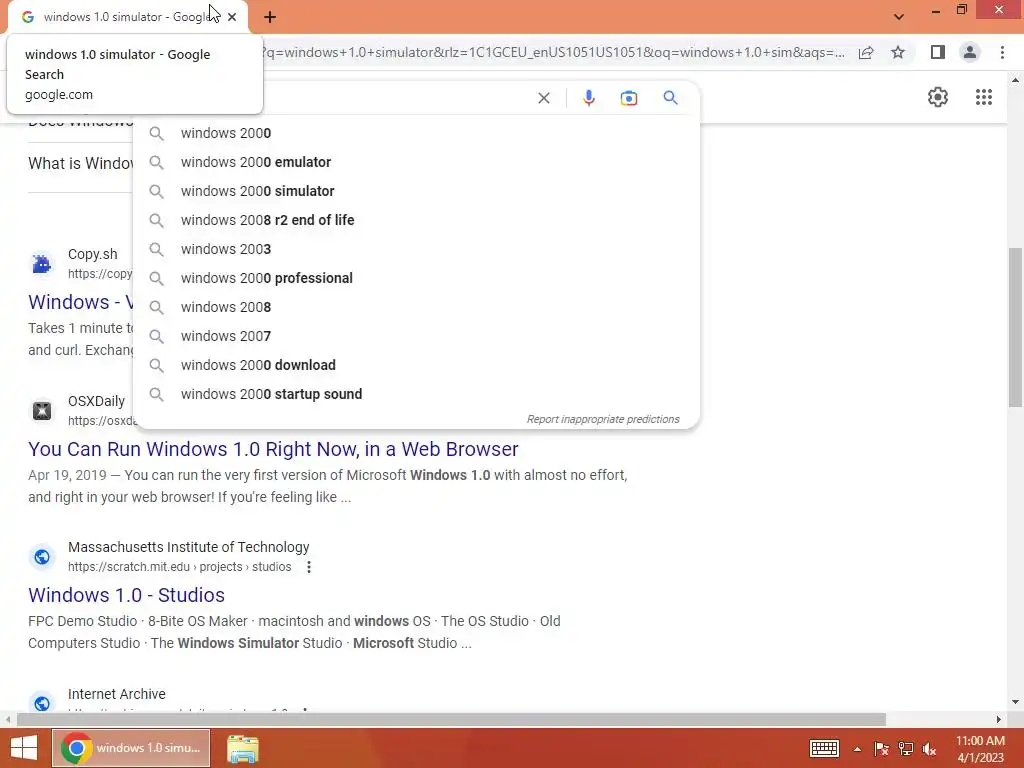The image size is (1024, 768).
Task: Click the scratch.mit.edu projects studios URL
Action: (180, 567)
